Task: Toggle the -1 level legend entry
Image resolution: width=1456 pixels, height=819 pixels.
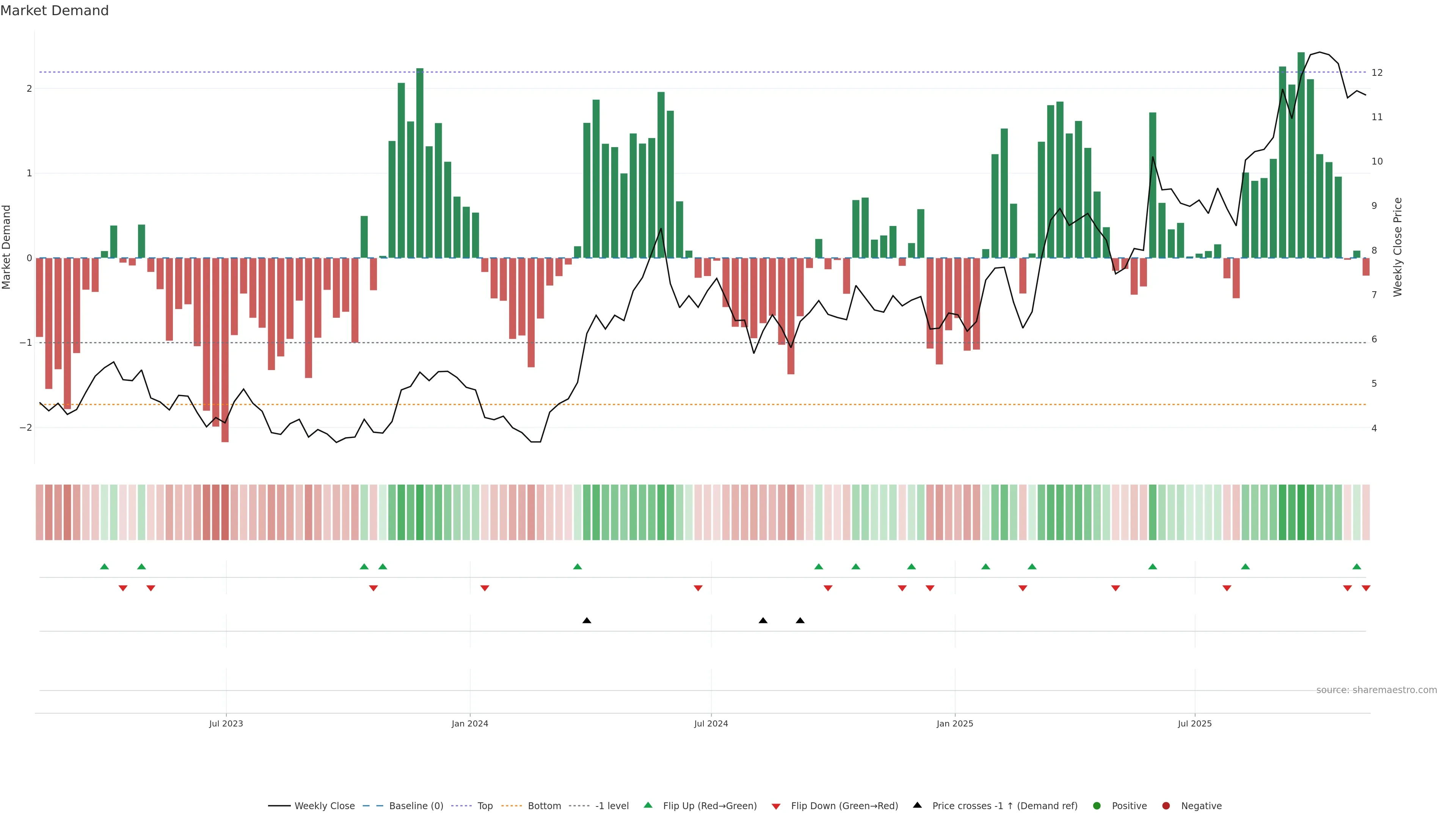Action: (612, 805)
